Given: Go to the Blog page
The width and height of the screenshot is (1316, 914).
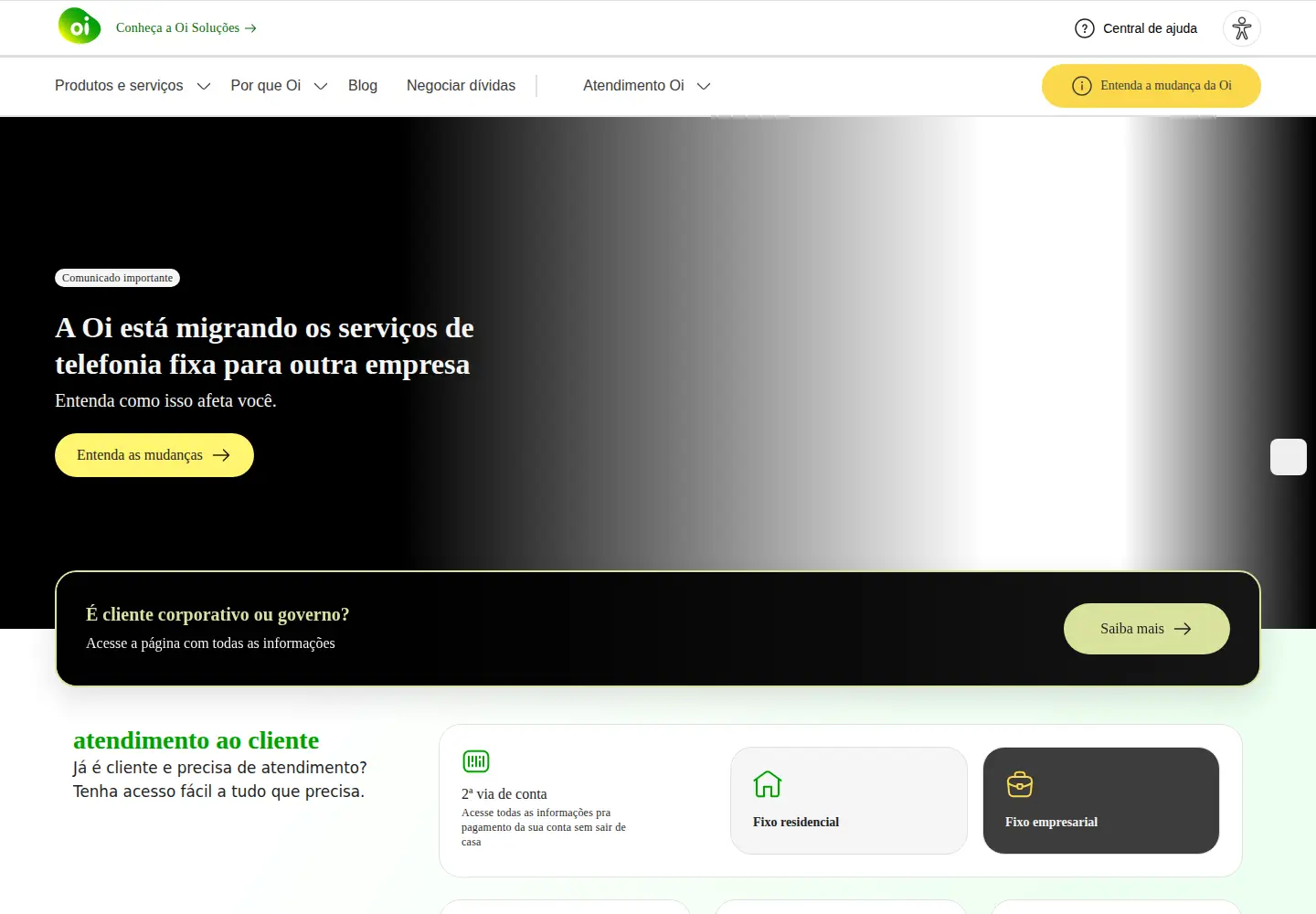Looking at the screenshot, I should click(363, 85).
